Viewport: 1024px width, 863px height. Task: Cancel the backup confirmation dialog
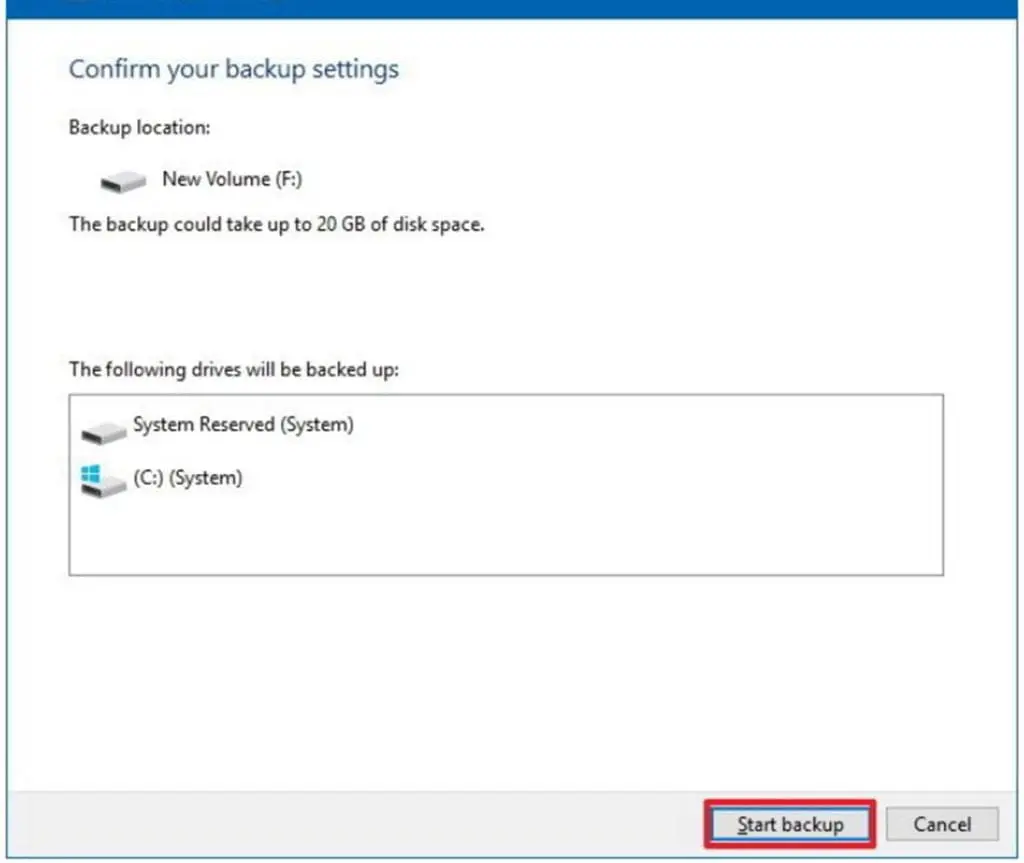tap(941, 824)
